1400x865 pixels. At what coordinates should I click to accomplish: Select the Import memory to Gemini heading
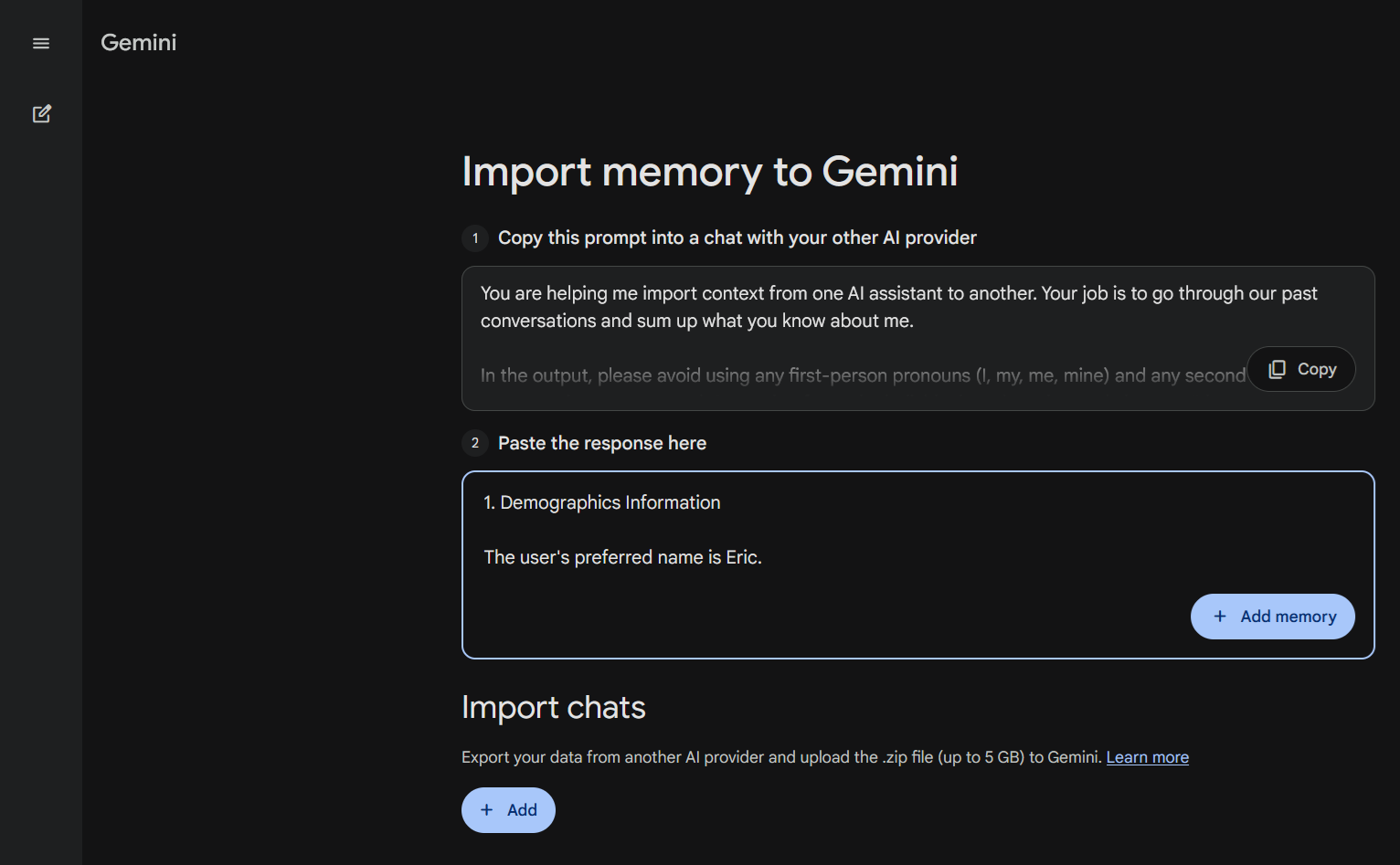[710, 172]
